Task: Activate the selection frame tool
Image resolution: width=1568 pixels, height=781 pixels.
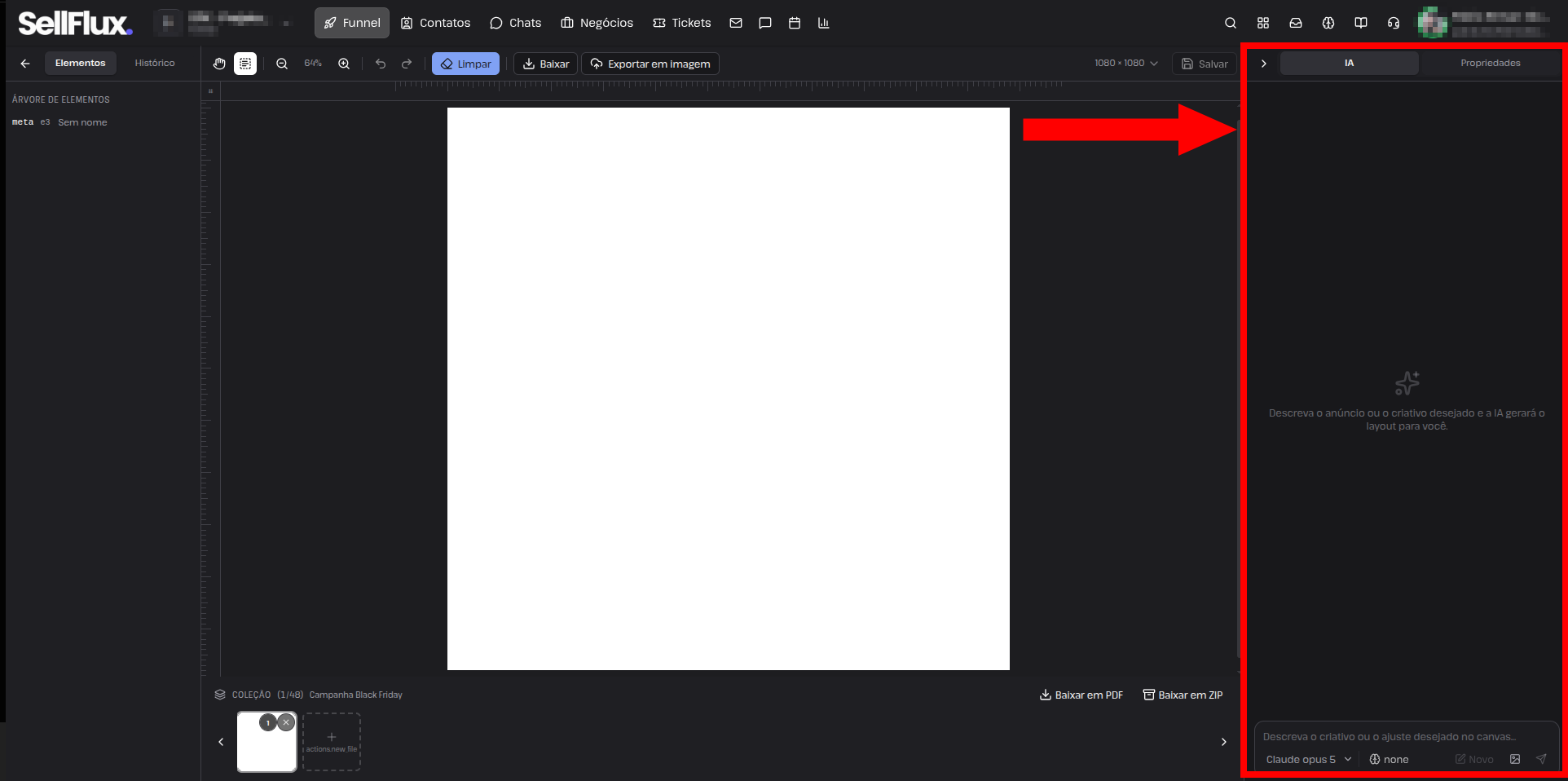Action: pyautogui.click(x=245, y=64)
